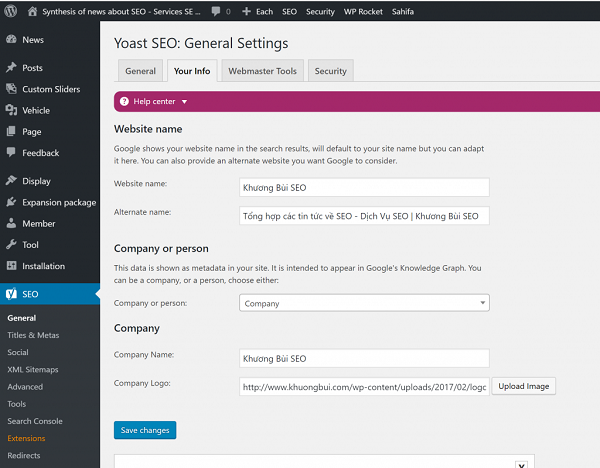Open the News menu item

pos(33,40)
